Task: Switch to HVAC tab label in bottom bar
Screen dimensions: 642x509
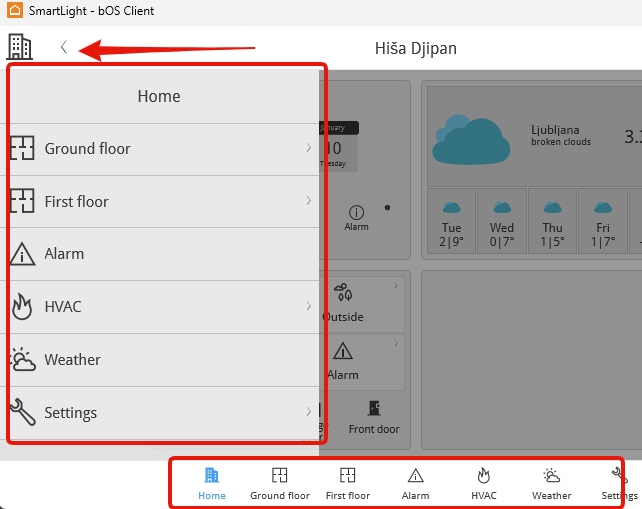Action: (484, 495)
